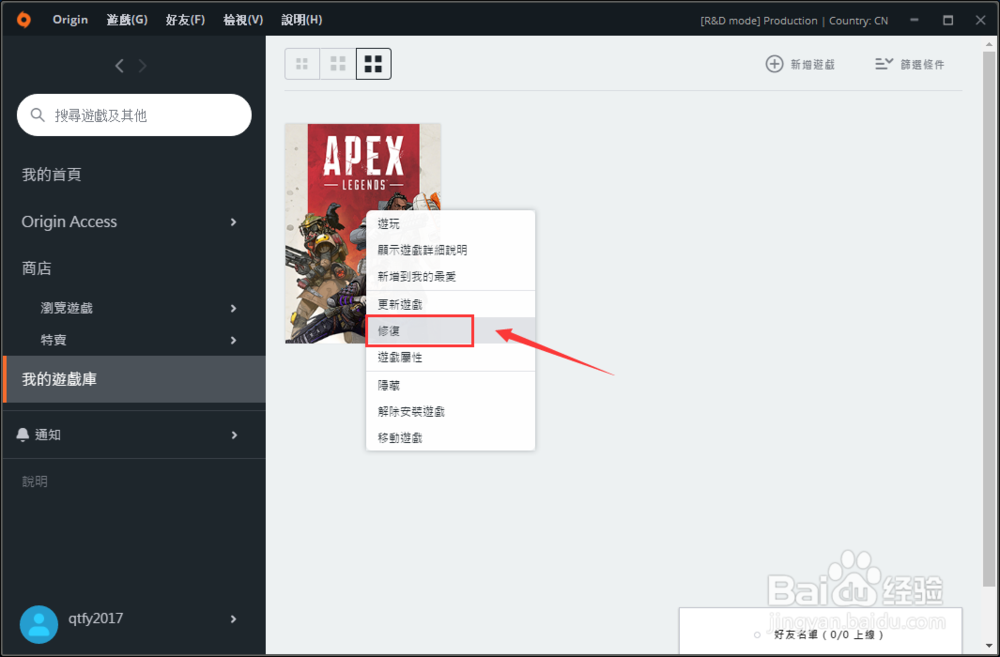The image size is (1000, 657).
Task: Minimize the Origin window
Action: click(914, 20)
